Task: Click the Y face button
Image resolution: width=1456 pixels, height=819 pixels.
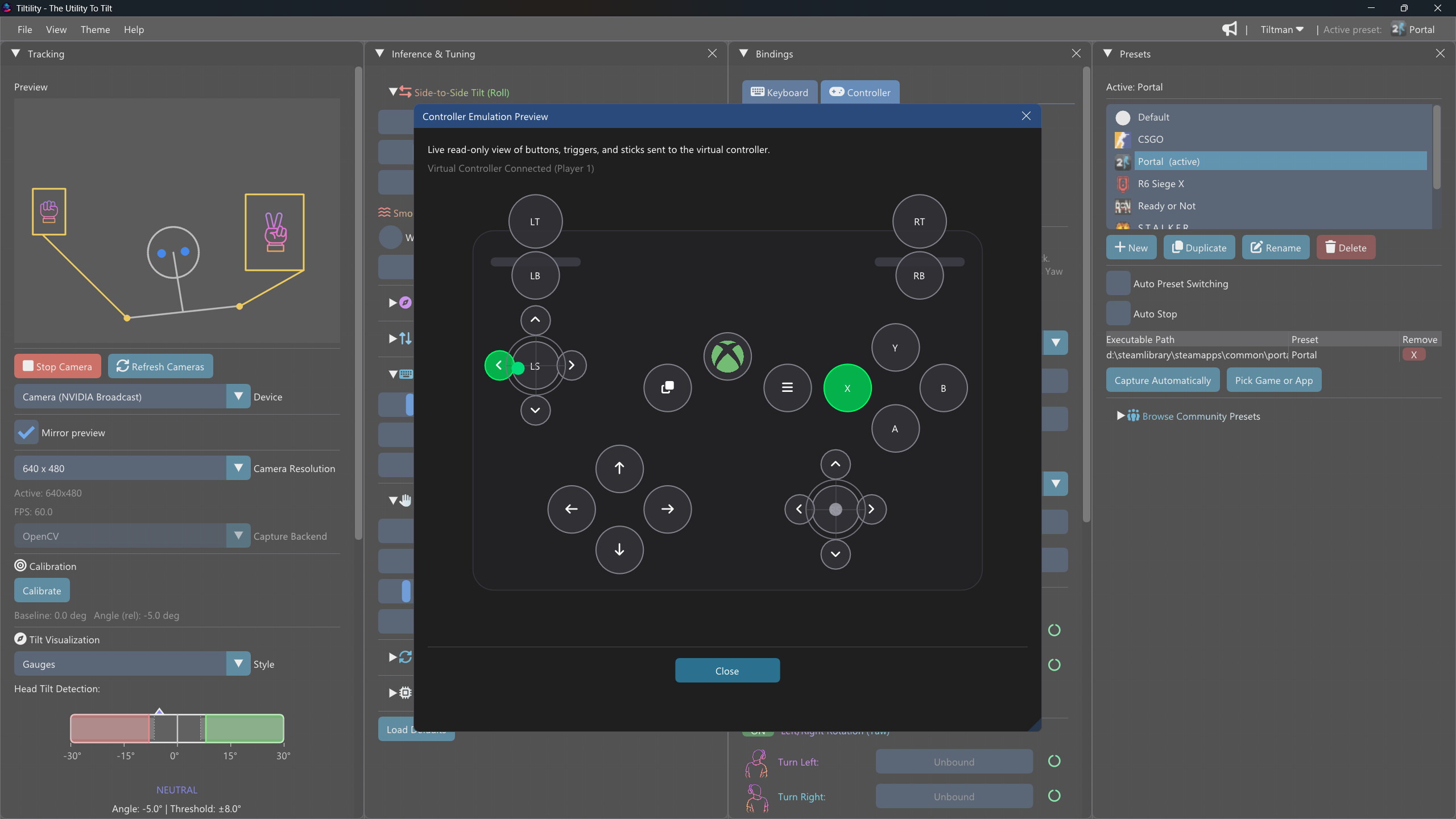Action: tap(895, 348)
